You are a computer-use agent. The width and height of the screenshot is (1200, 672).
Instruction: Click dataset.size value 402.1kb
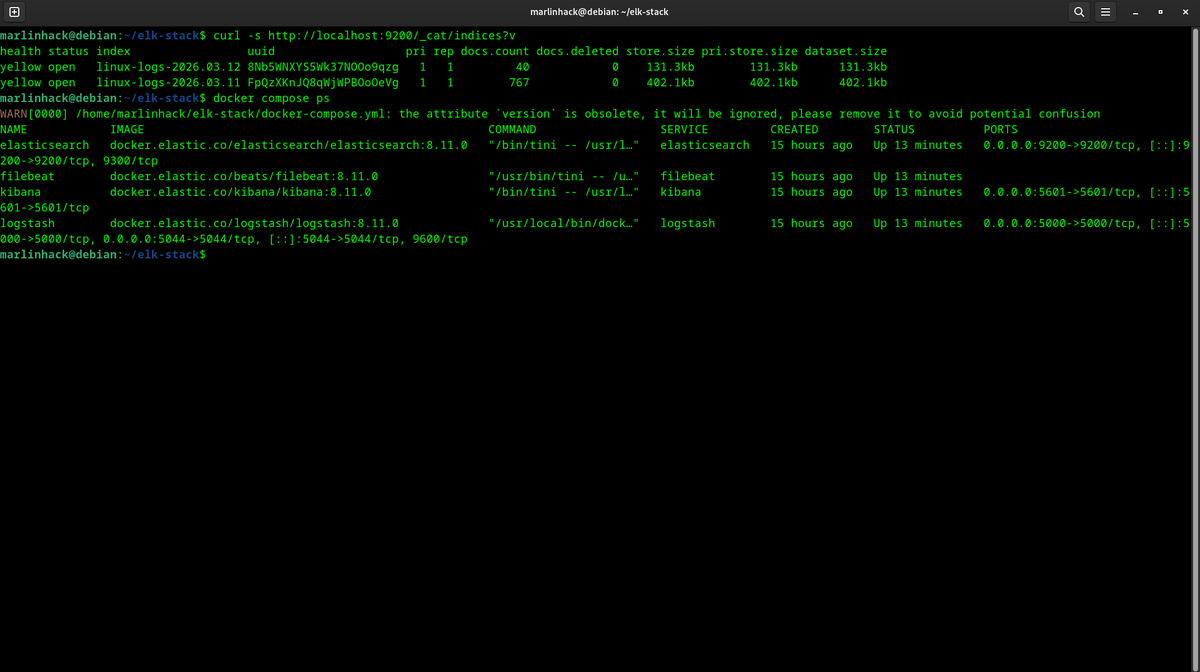point(863,83)
